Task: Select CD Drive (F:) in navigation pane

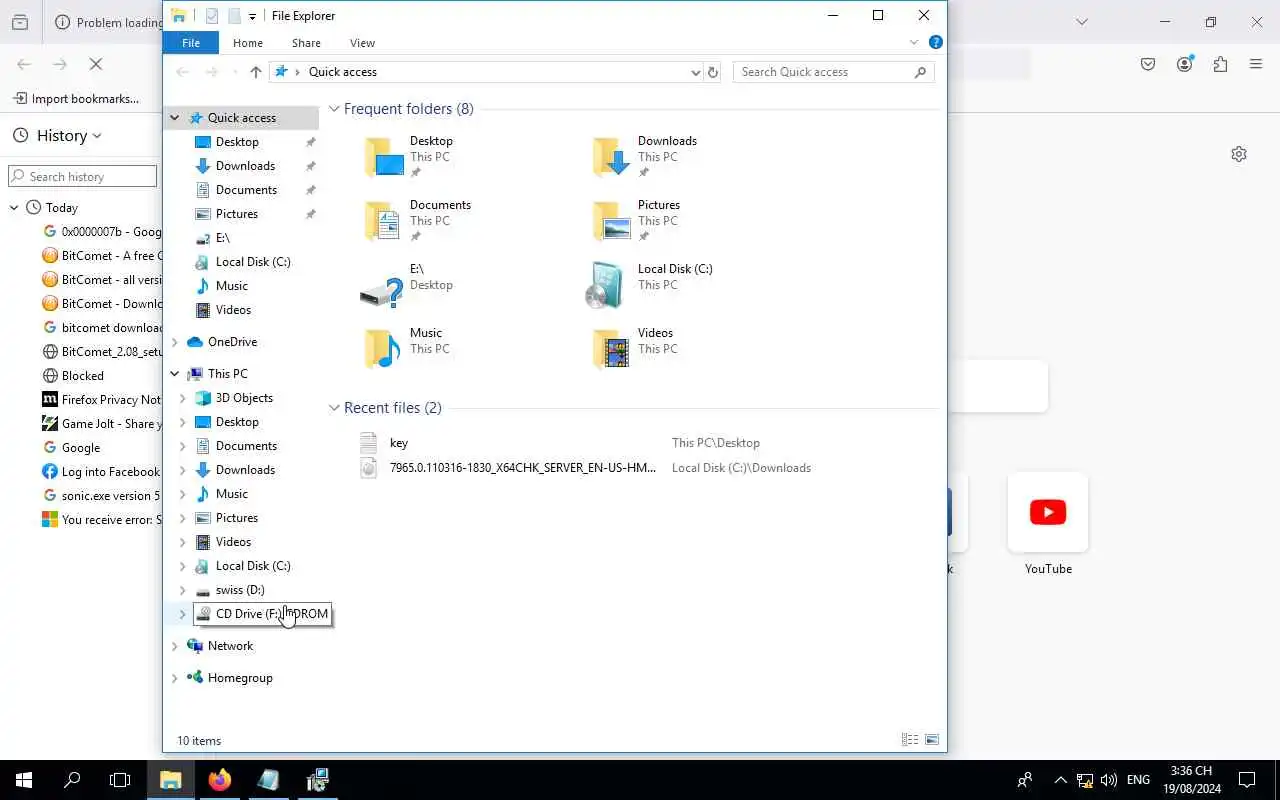Action: [x=263, y=614]
